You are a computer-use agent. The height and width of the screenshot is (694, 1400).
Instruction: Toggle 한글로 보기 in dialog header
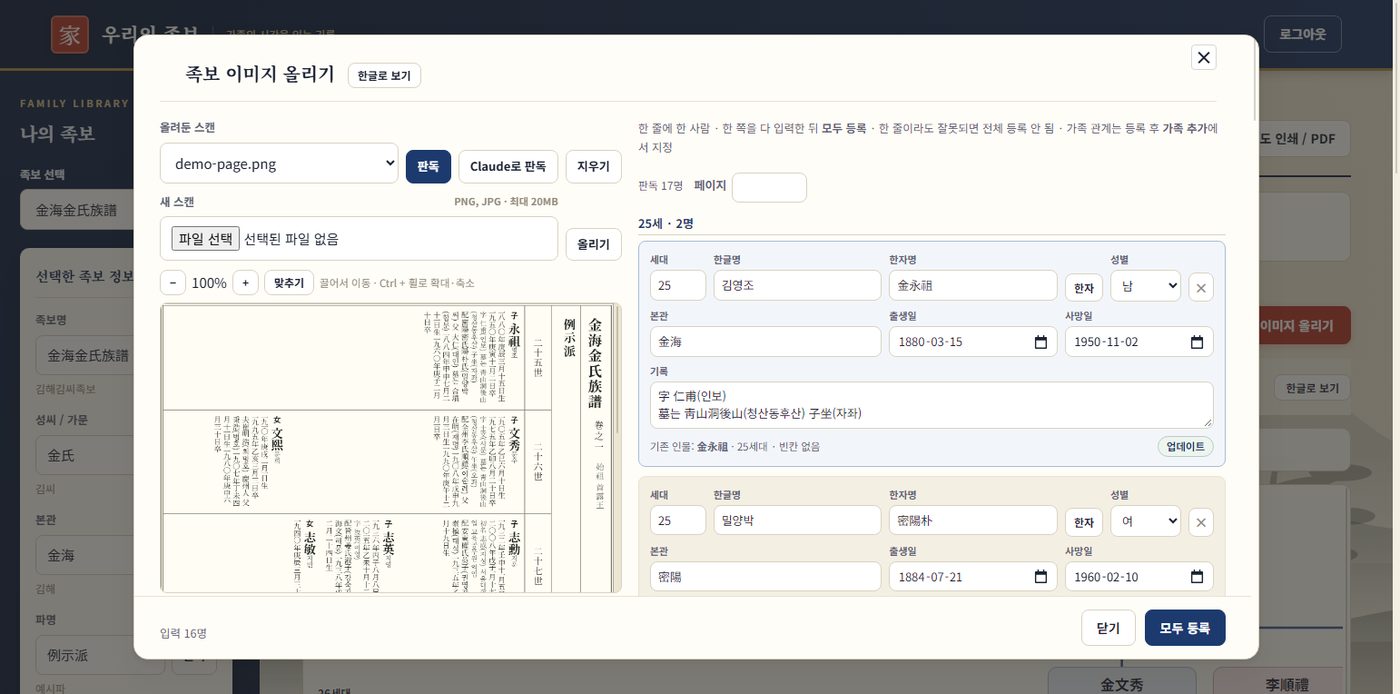click(x=384, y=75)
